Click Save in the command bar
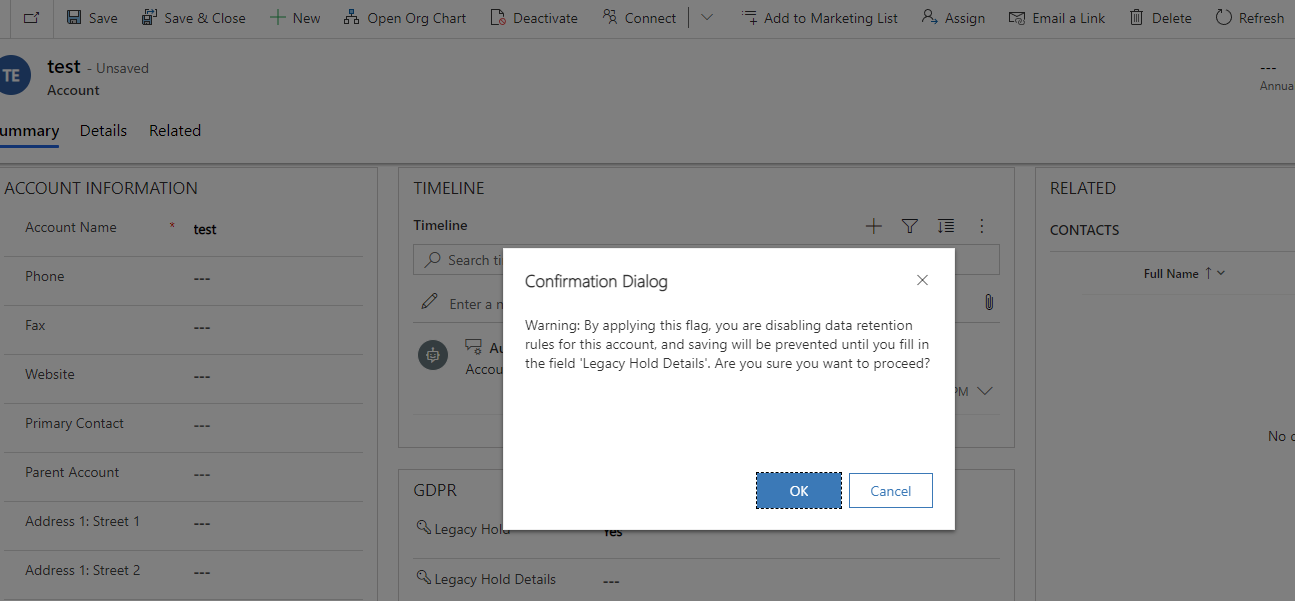This screenshot has width=1295, height=601. tap(91, 18)
